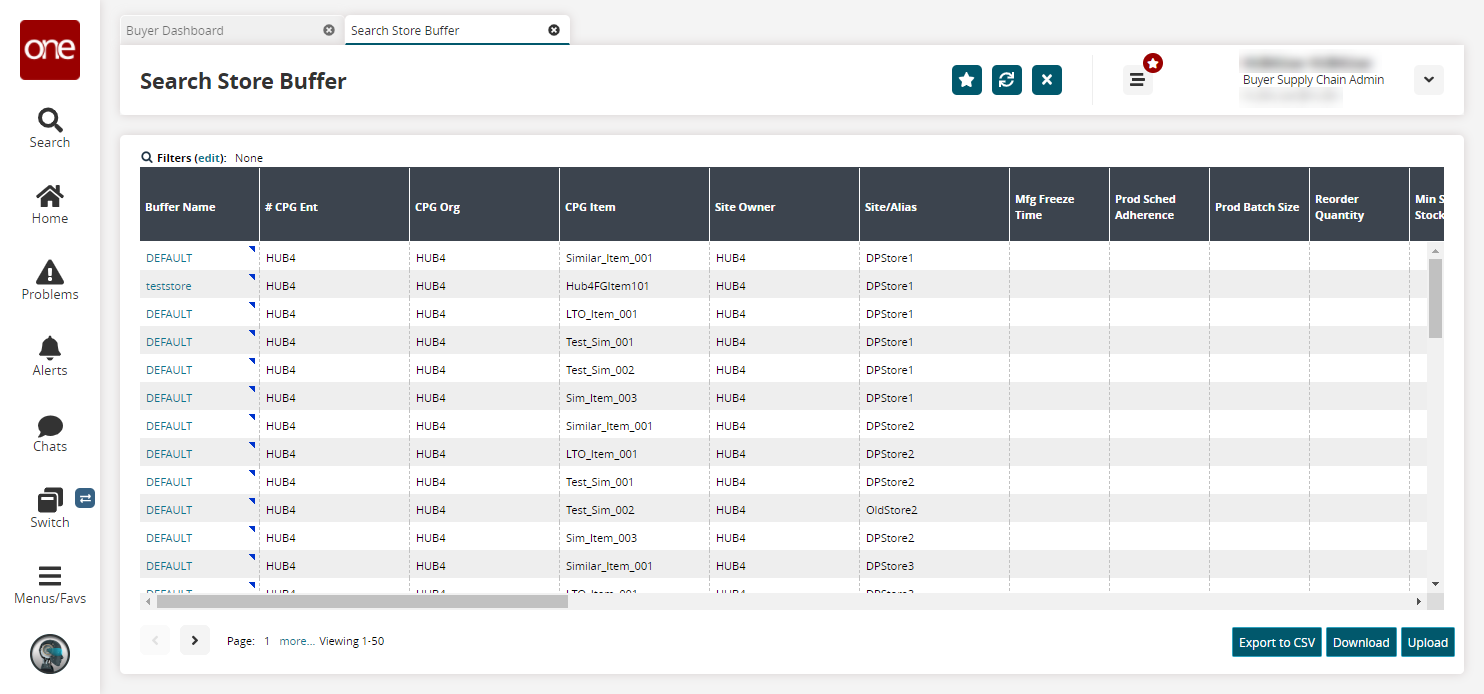This screenshot has width=1484, height=694.
Task: Expand the user profile dropdown chevron
Action: (1428, 80)
